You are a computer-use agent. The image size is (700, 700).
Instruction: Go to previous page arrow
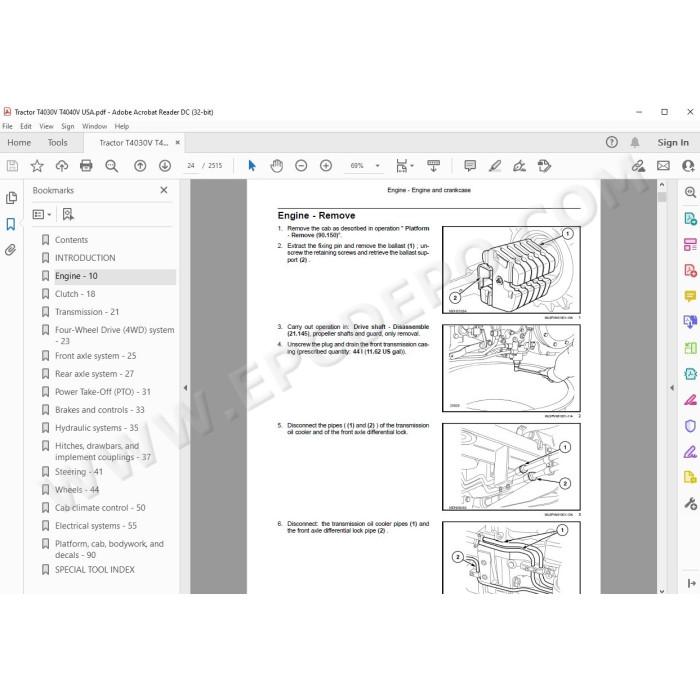point(140,166)
